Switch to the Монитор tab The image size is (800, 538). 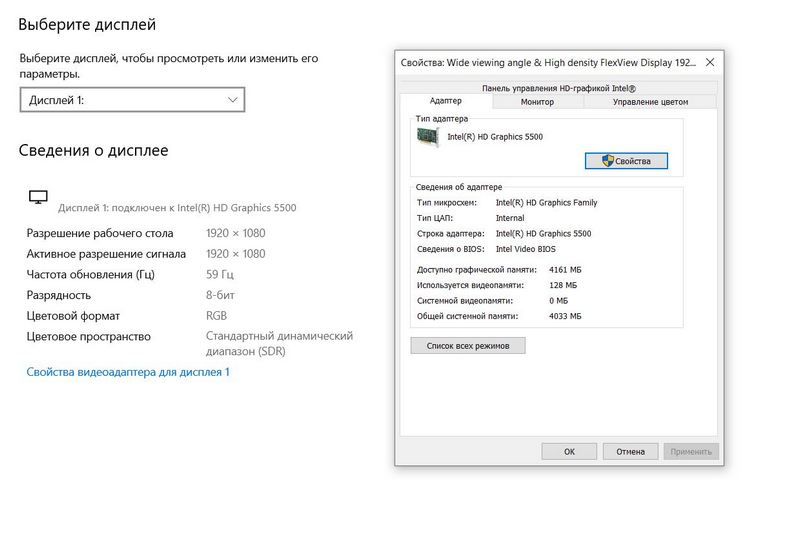click(x=537, y=102)
